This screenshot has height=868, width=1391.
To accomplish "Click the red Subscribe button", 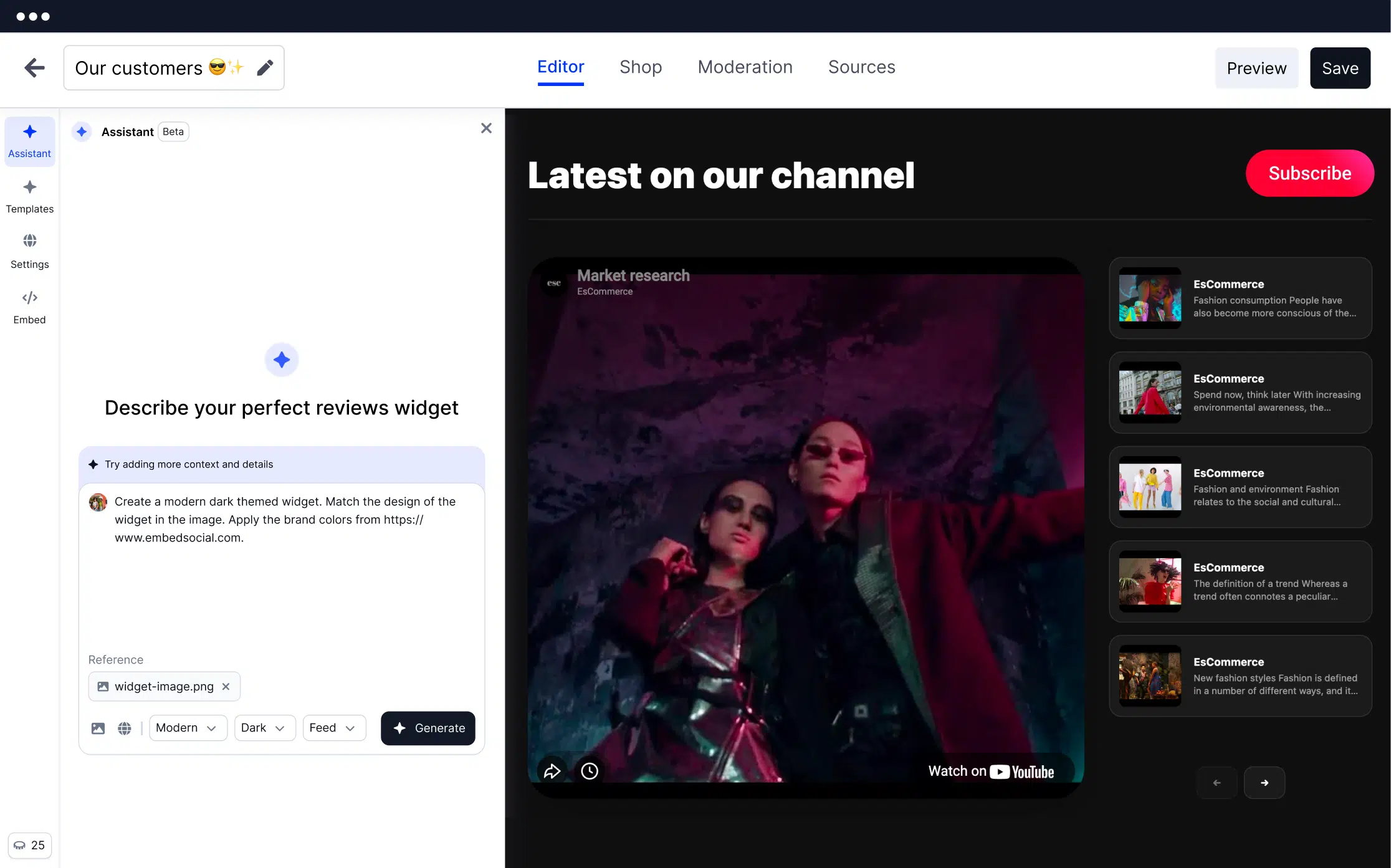I will point(1309,173).
